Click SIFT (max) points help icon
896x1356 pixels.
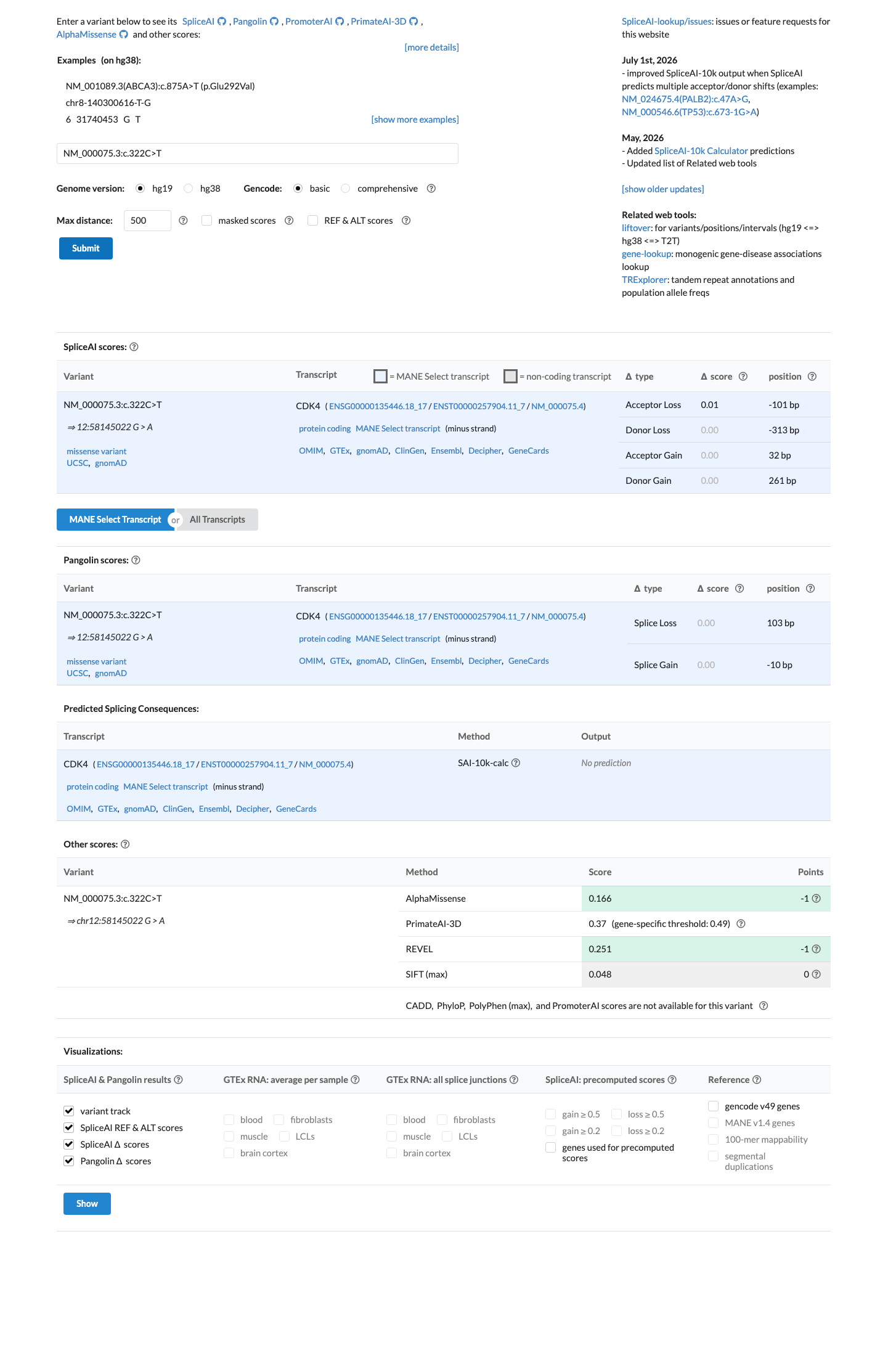tap(817, 974)
